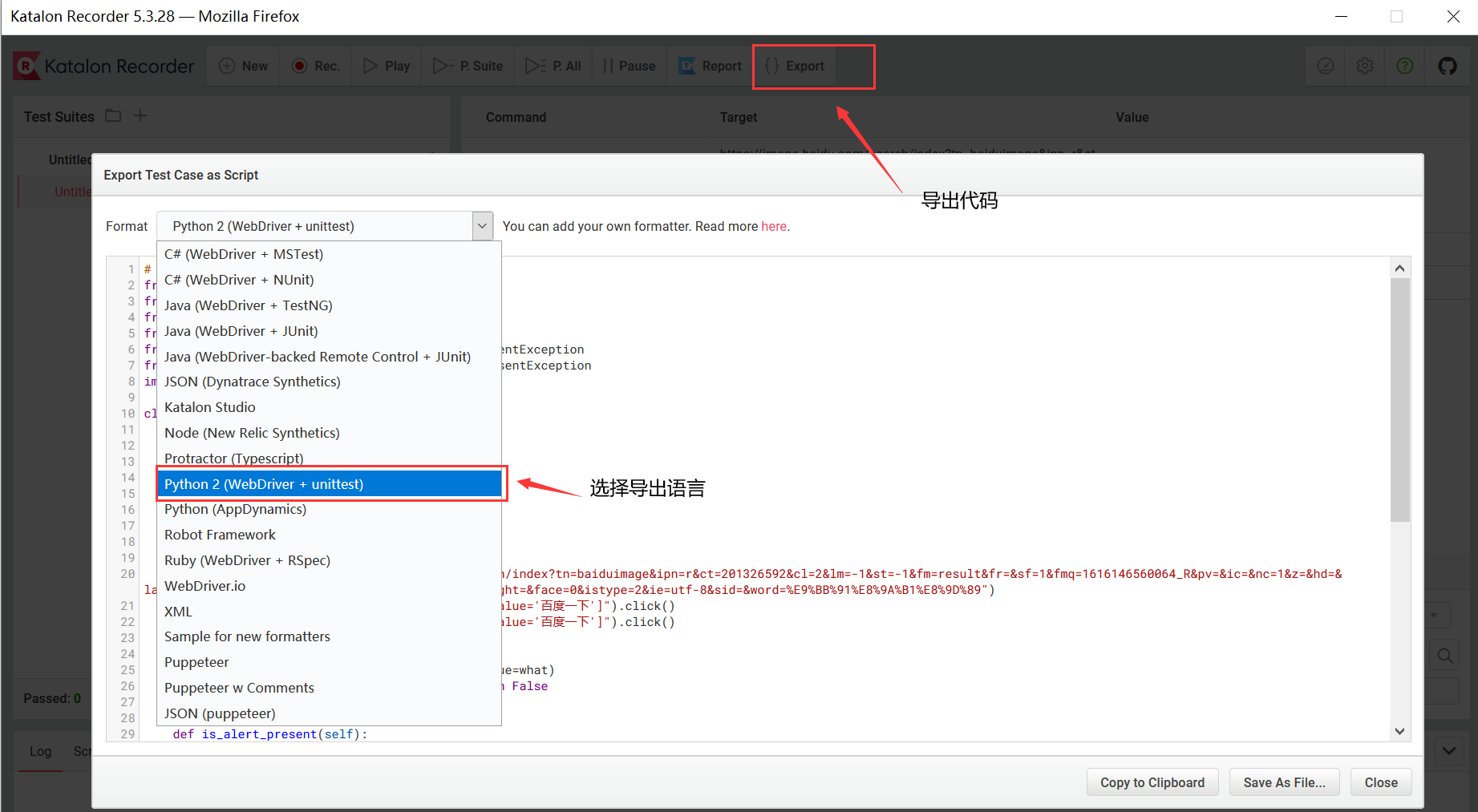Click the Pause toolbar button

[630, 66]
